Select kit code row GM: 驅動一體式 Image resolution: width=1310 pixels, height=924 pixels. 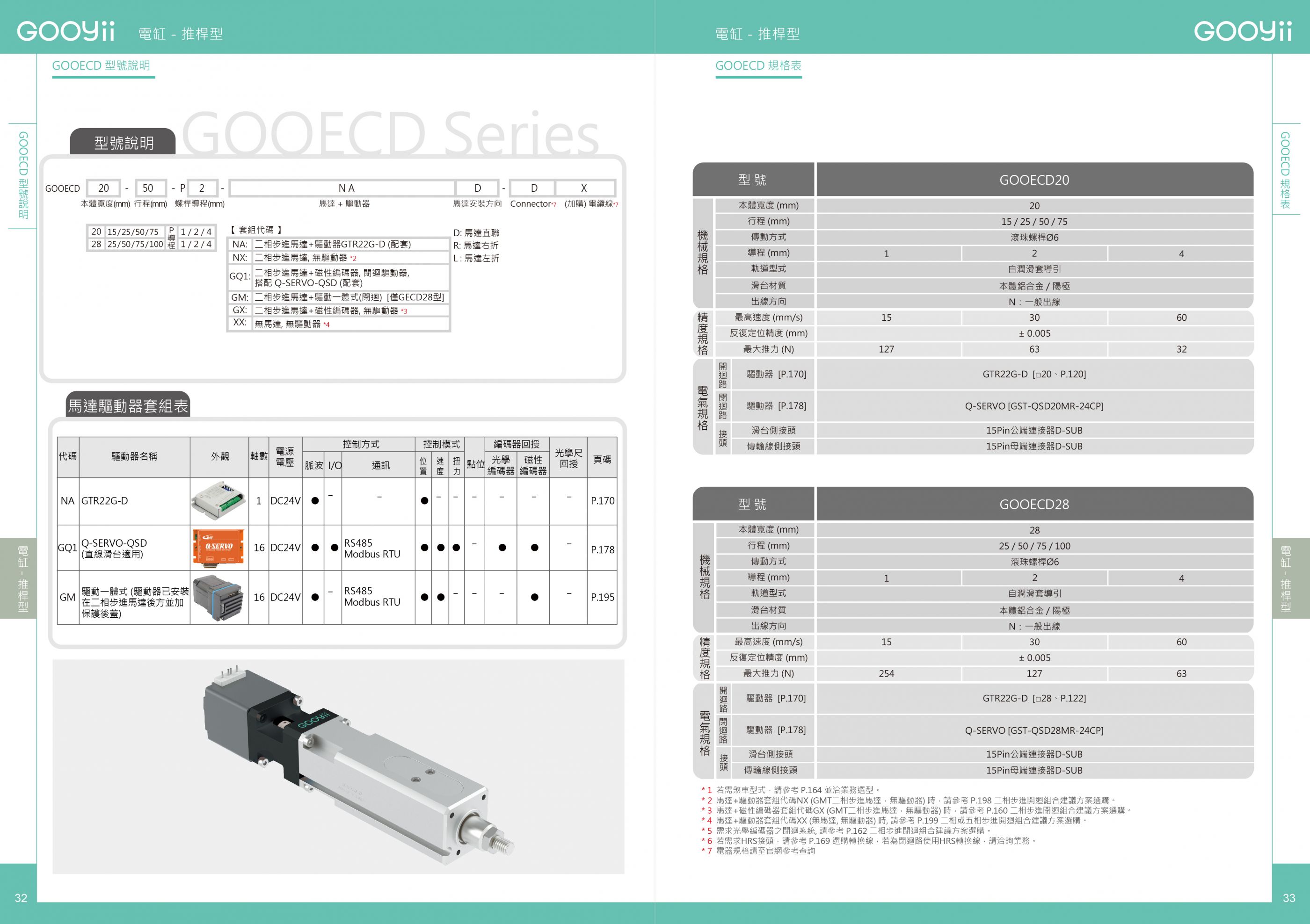(339, 297)
